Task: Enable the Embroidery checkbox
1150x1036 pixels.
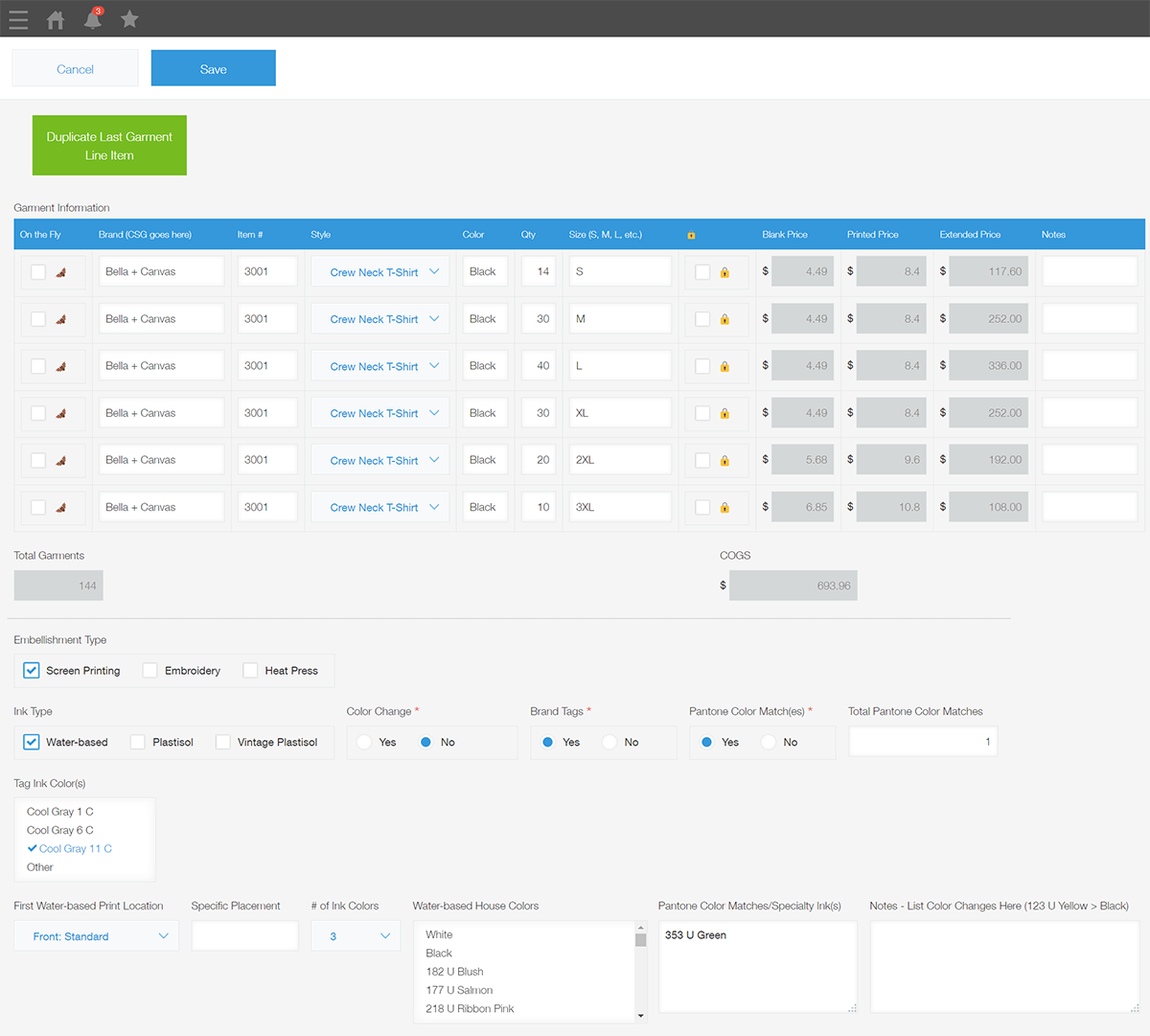Action: tap(150, 671)
